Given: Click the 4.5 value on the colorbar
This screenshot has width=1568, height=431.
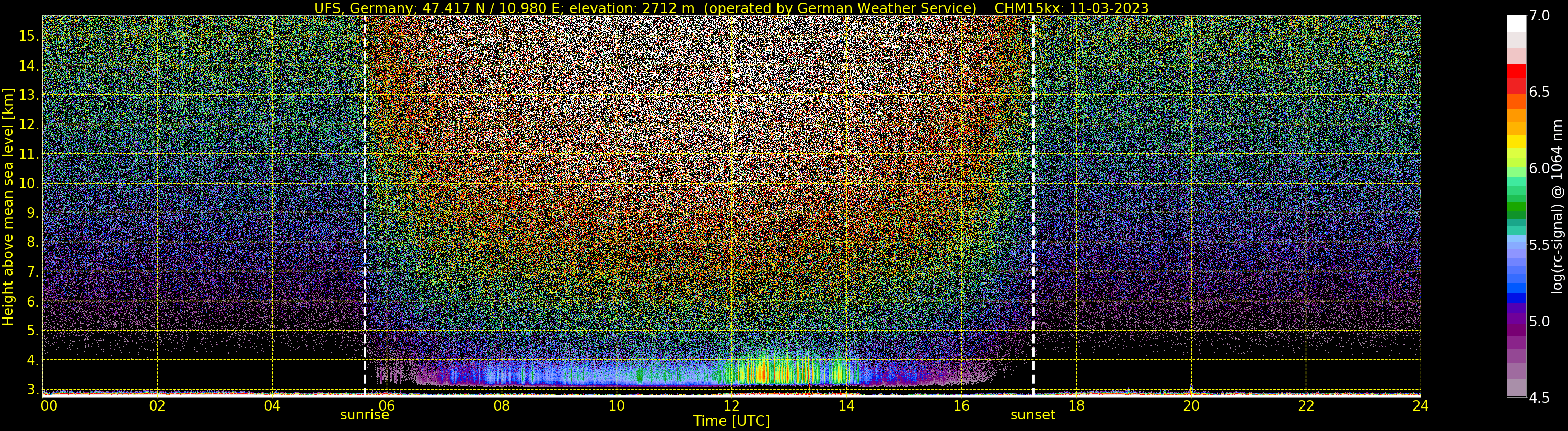Looking at the screenshot, I should pyautogui.click(x=1539, y=398).
